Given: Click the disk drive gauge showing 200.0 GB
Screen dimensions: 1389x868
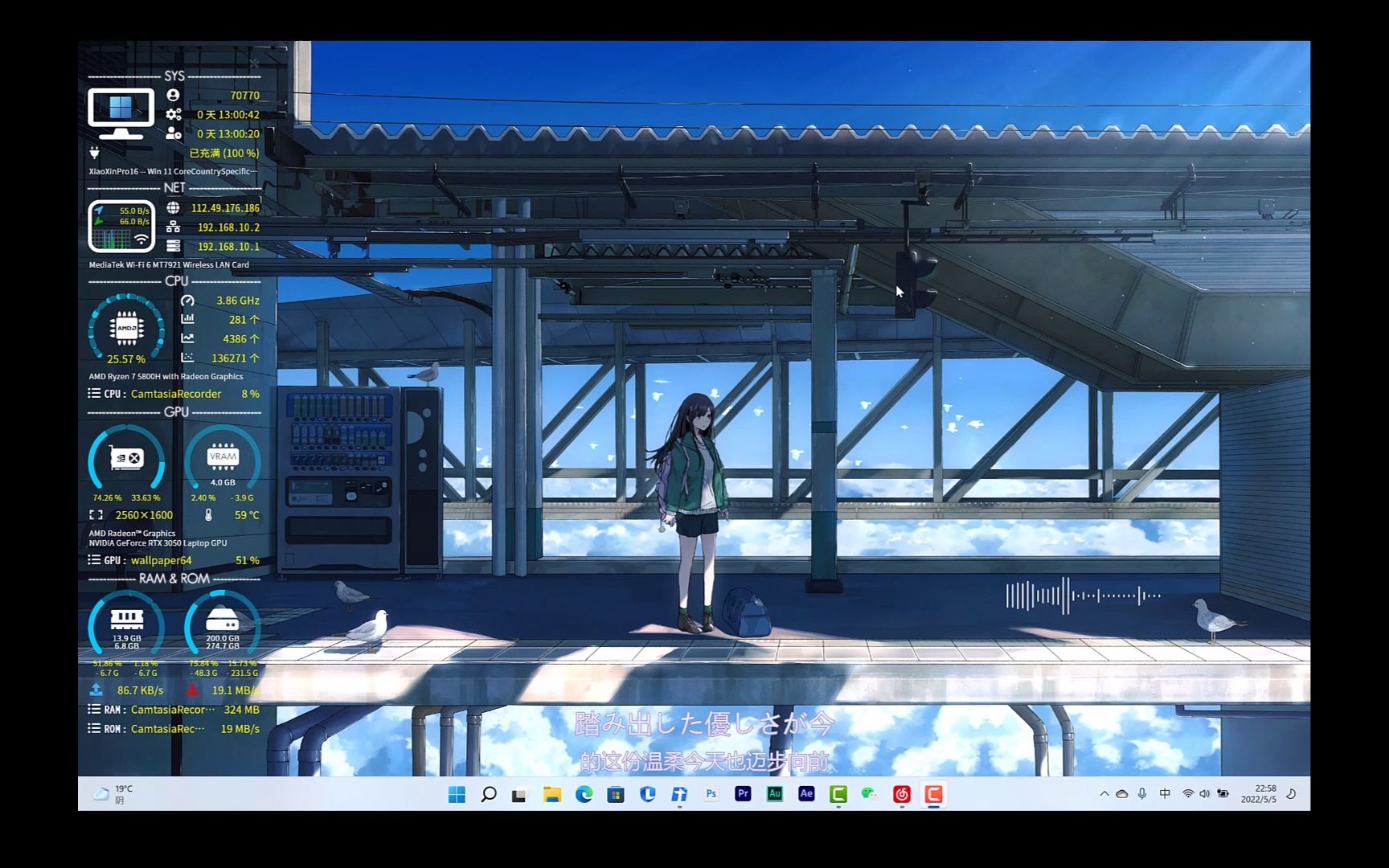Looking at the screenshot, I should (223, 623).
